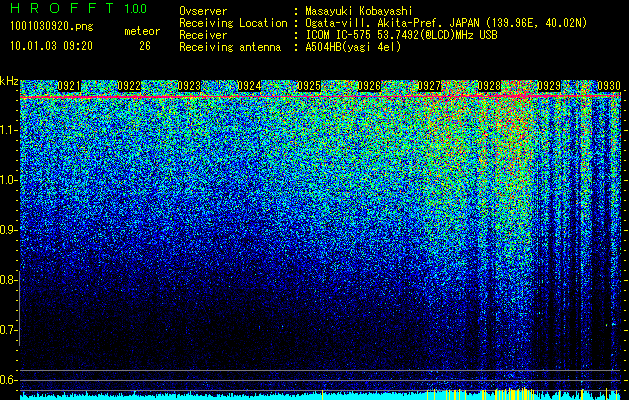
Task: Select the version number 1.0.0
Action: [136, 9]
